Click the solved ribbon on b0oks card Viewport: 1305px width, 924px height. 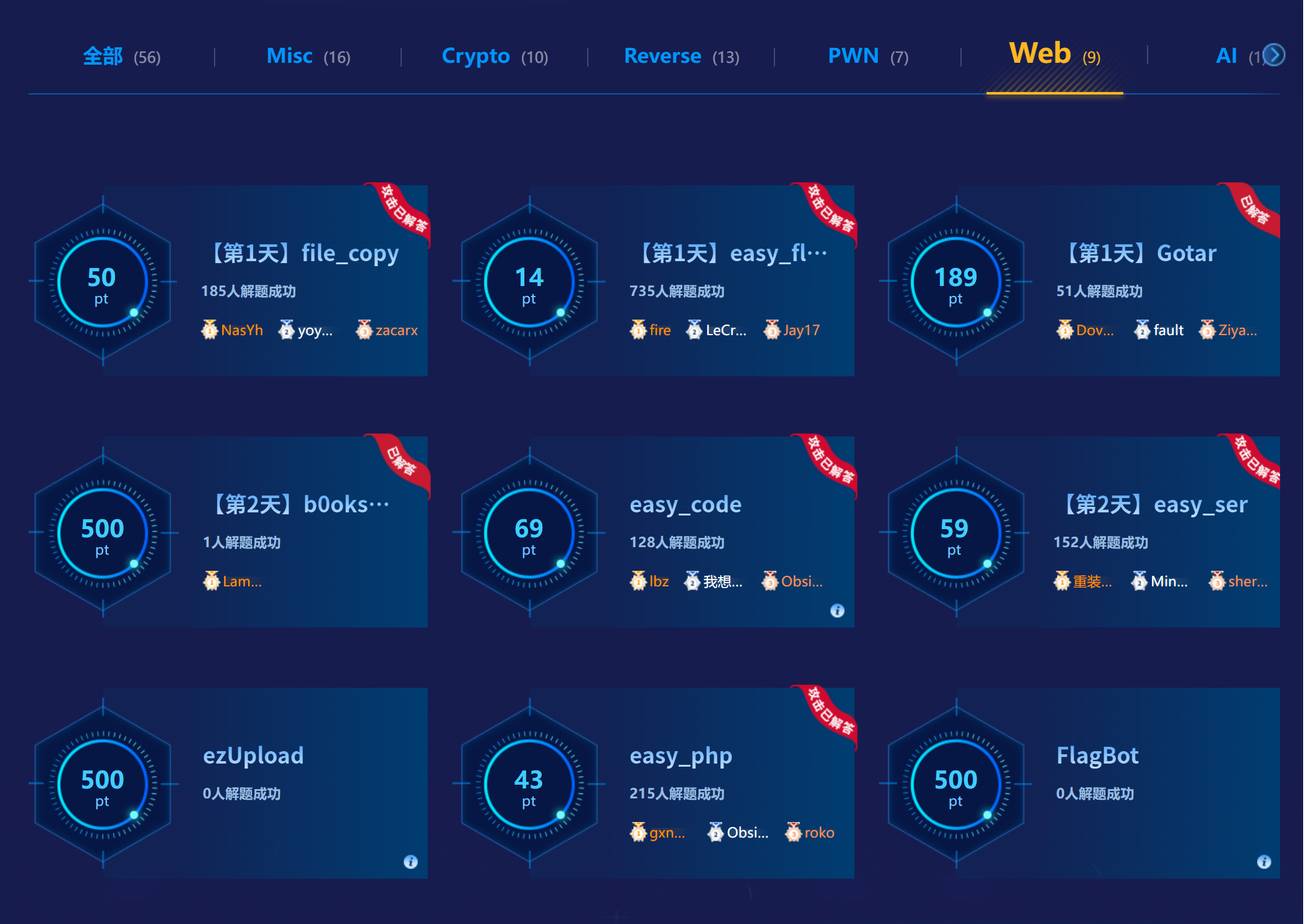[402, 462]
